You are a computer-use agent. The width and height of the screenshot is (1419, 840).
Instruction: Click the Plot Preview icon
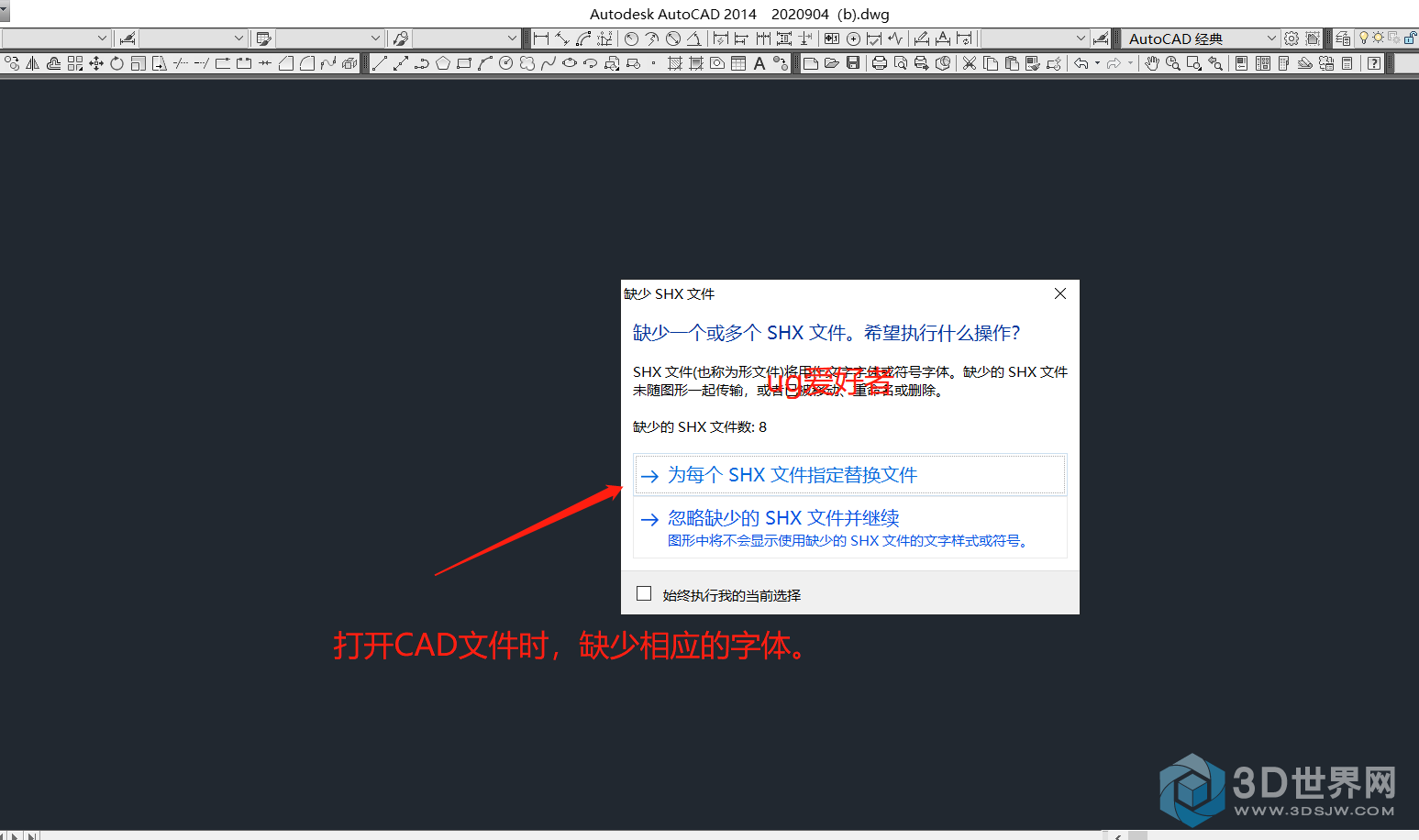pyautogui.click(x=901, y=63)
